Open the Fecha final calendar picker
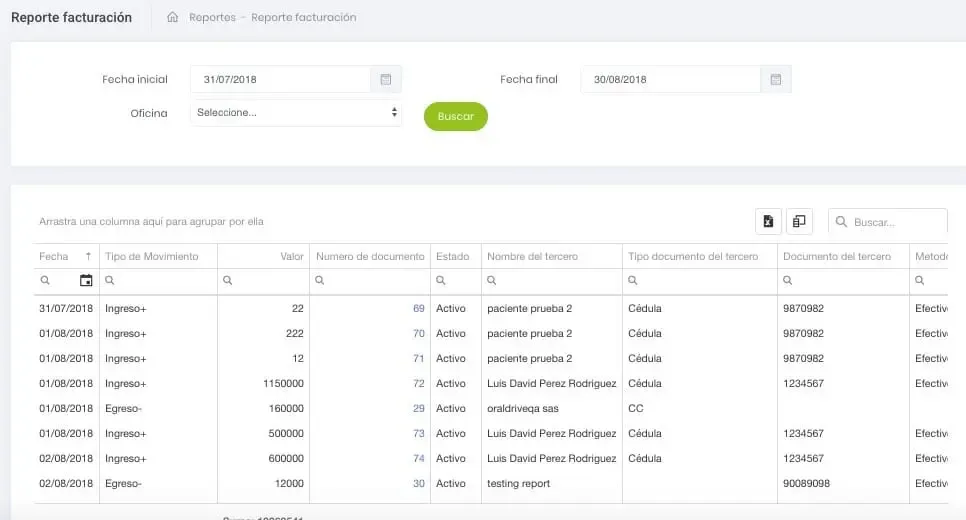The image size is (966, 520). coord(776,80)
